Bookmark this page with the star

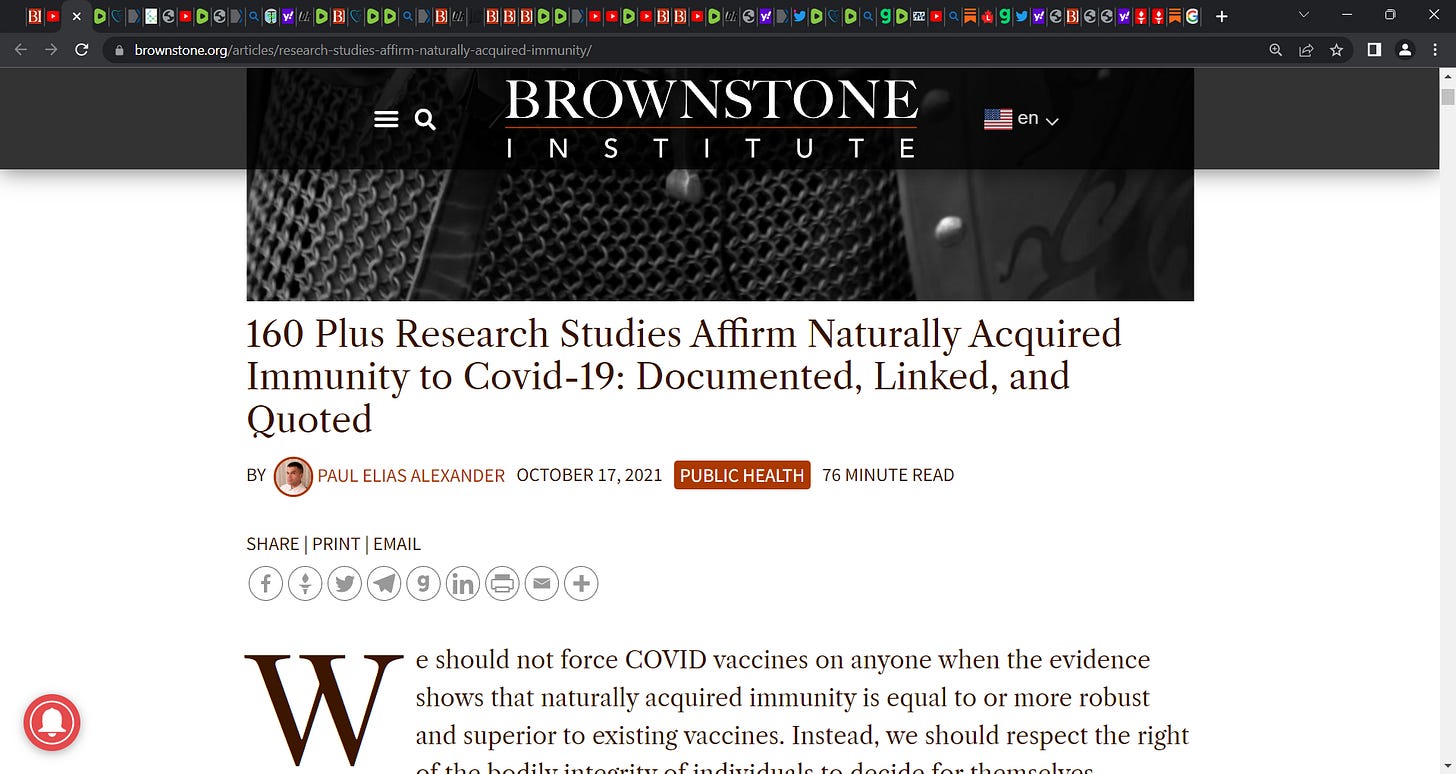coord(1336,50)
